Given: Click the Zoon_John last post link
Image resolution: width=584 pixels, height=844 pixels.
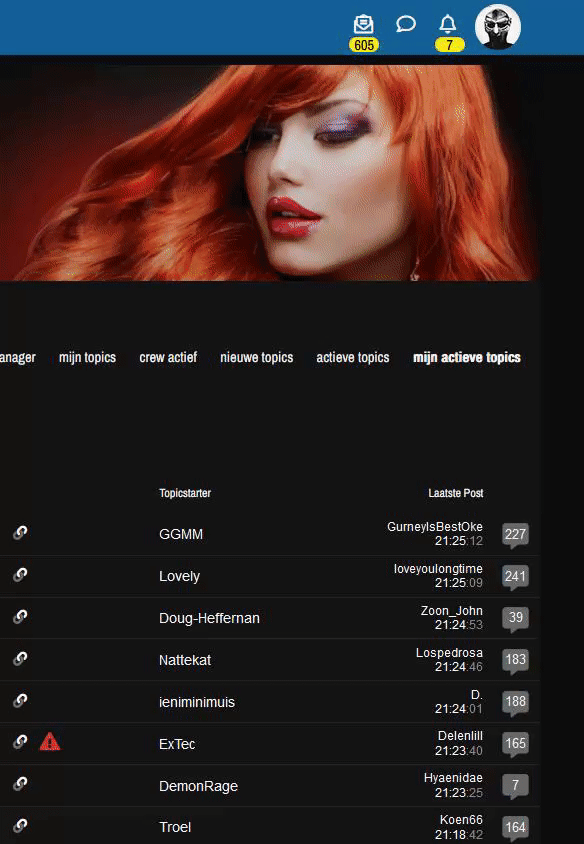Looking at the screenshot, I should (x=452, y=610).
